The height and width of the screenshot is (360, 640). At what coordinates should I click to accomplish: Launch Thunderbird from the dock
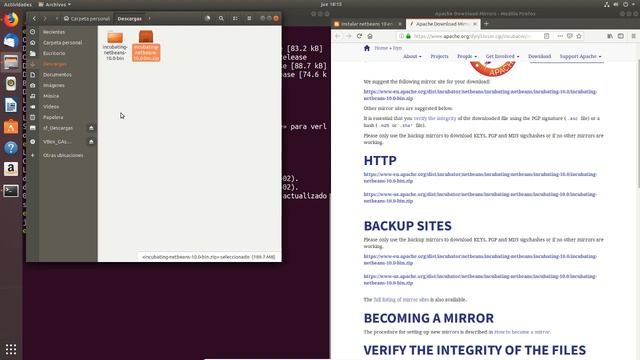(x=11, y=41)
